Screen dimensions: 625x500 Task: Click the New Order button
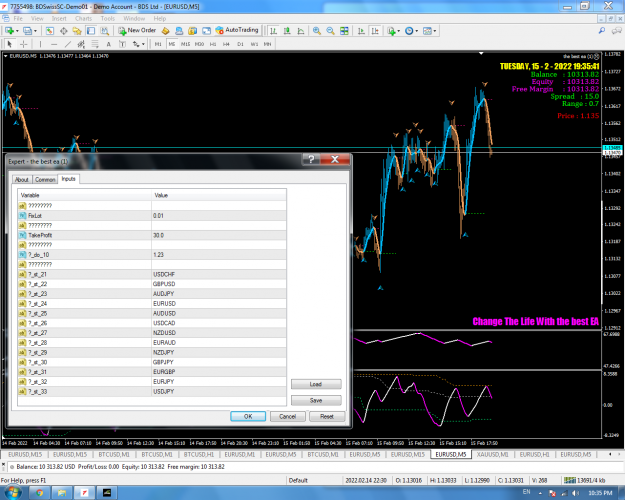pos(138,30)
